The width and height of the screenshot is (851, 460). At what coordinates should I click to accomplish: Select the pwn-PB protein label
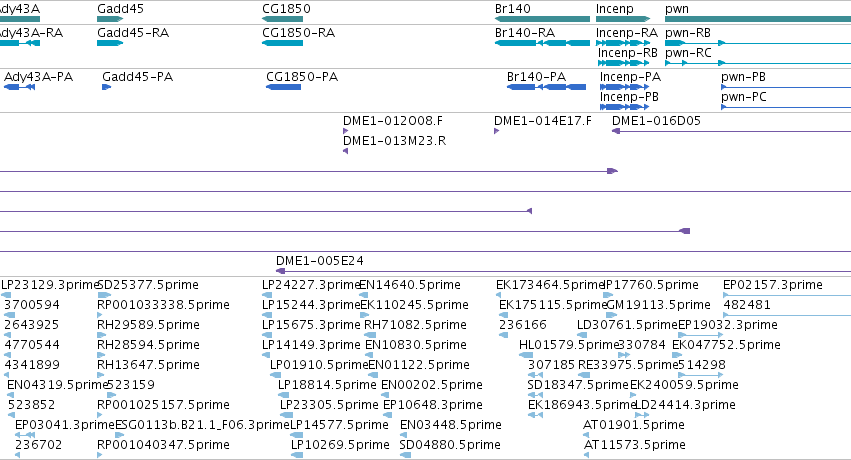[744, 76]
